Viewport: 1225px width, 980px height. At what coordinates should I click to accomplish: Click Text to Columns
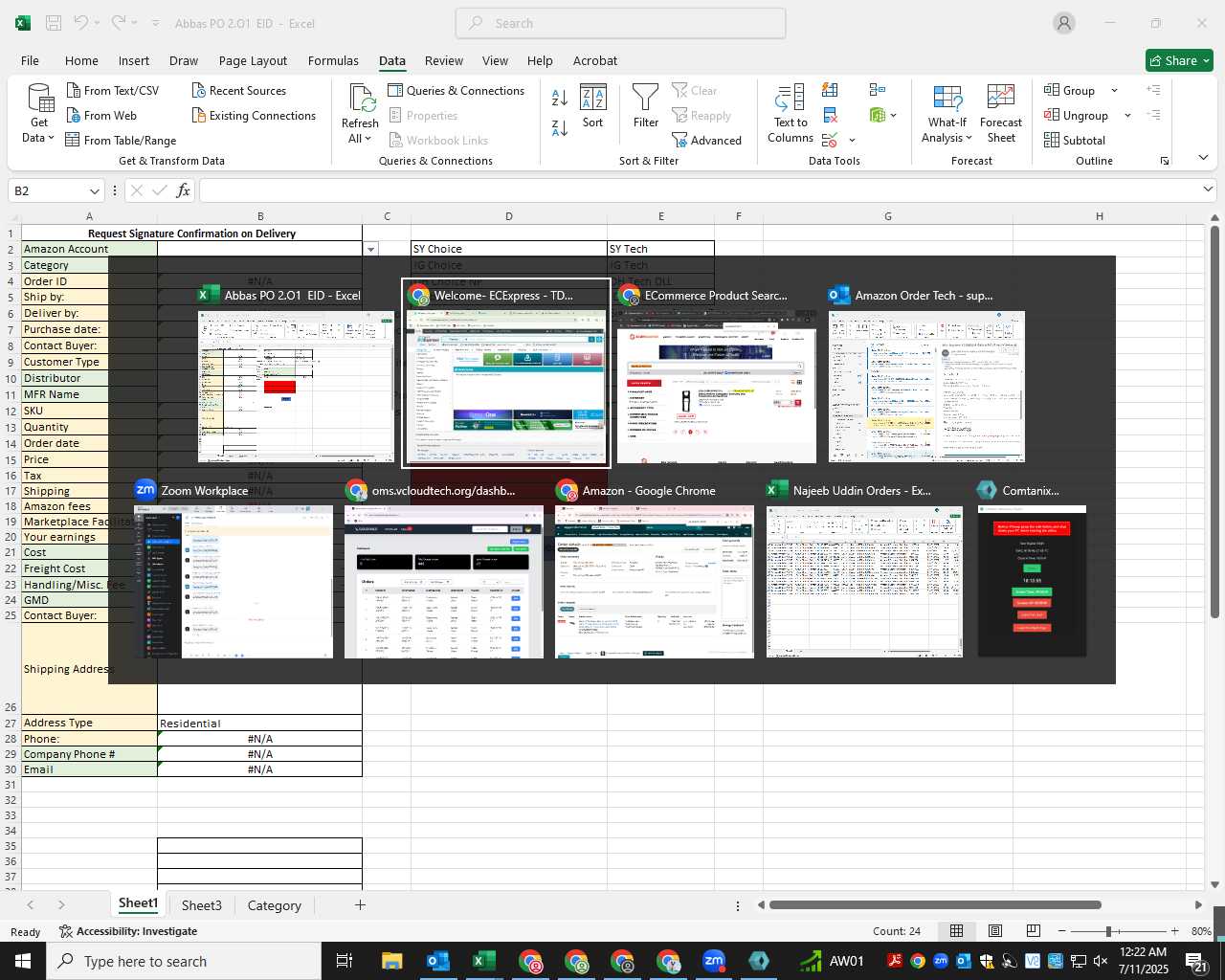pyautogui.click(x=791, y=114)
